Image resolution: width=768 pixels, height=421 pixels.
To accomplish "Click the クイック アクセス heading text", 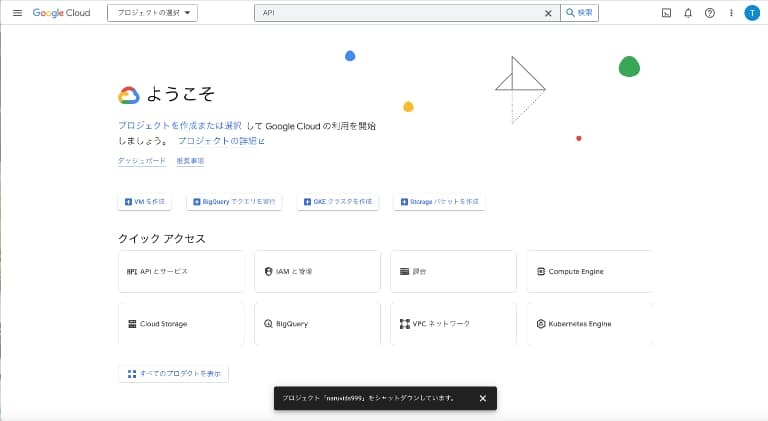I will point(162,238).
